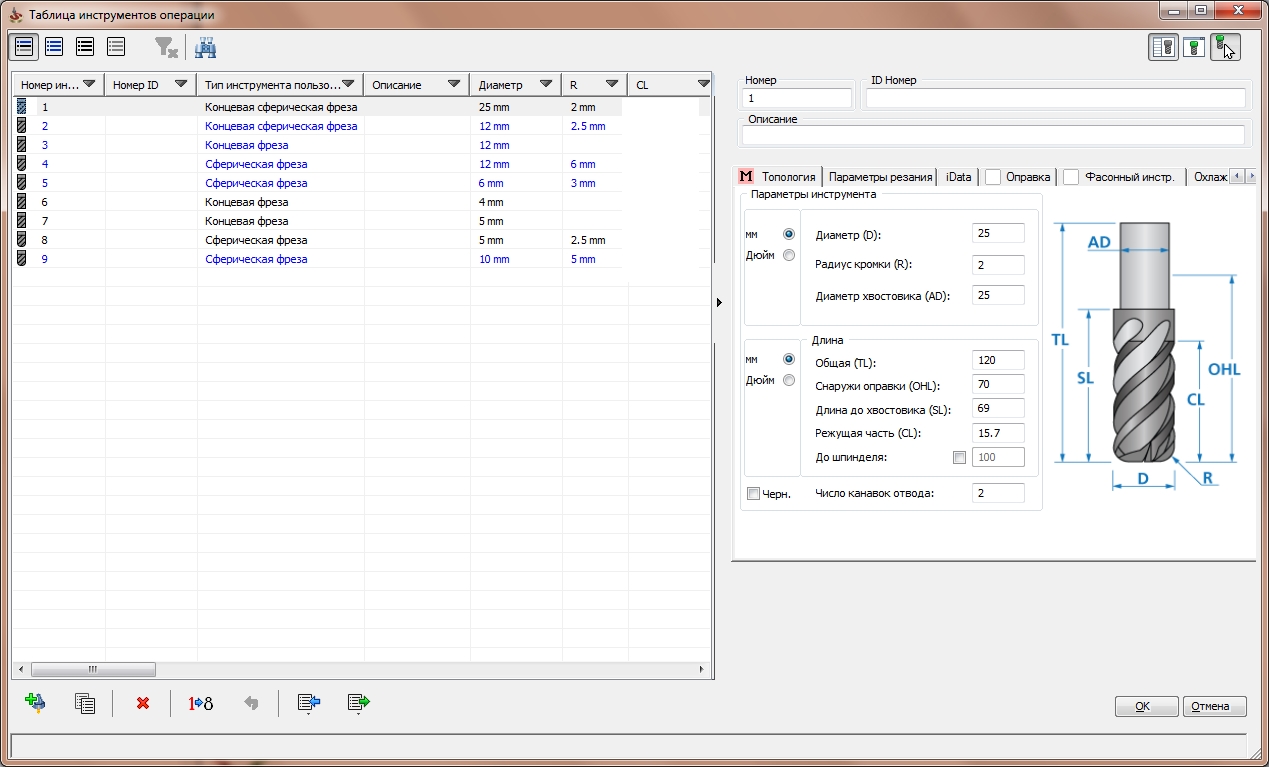Click the clear filter icon

[166, 47]
